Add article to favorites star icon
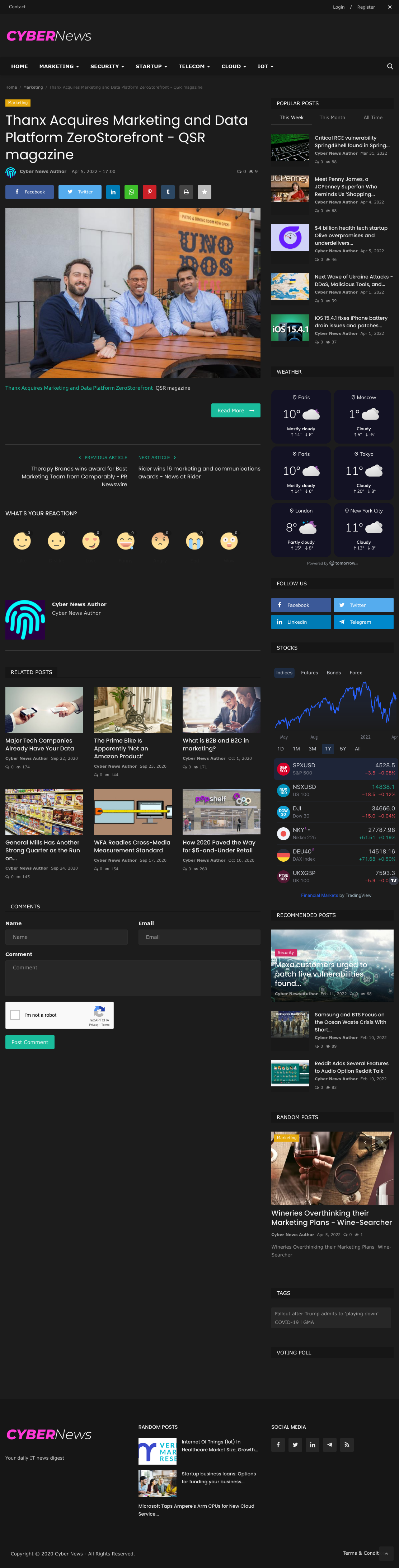399x1568 pixels. [x=205, y=192]
